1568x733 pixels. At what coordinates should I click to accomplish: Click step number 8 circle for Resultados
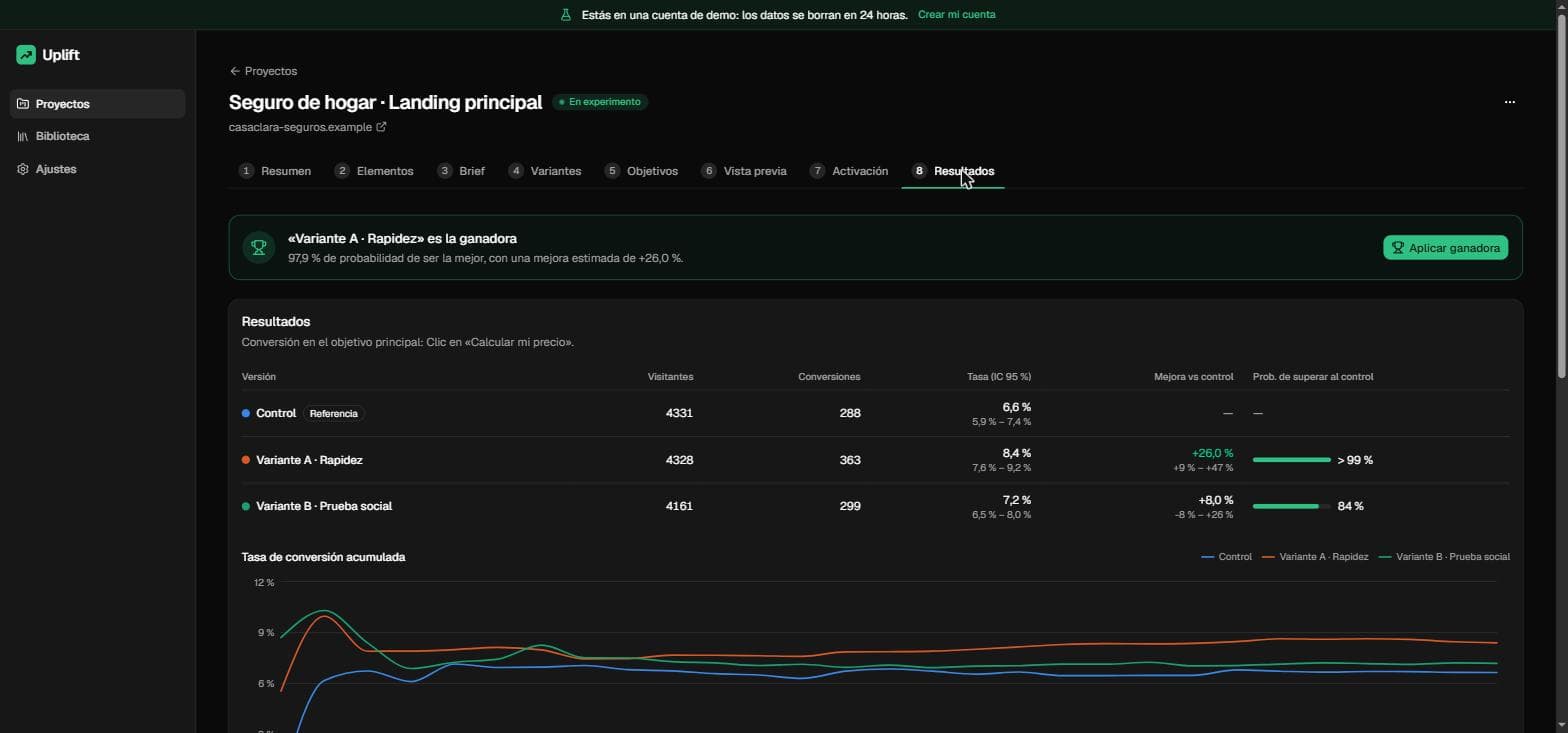pos(919,171)
